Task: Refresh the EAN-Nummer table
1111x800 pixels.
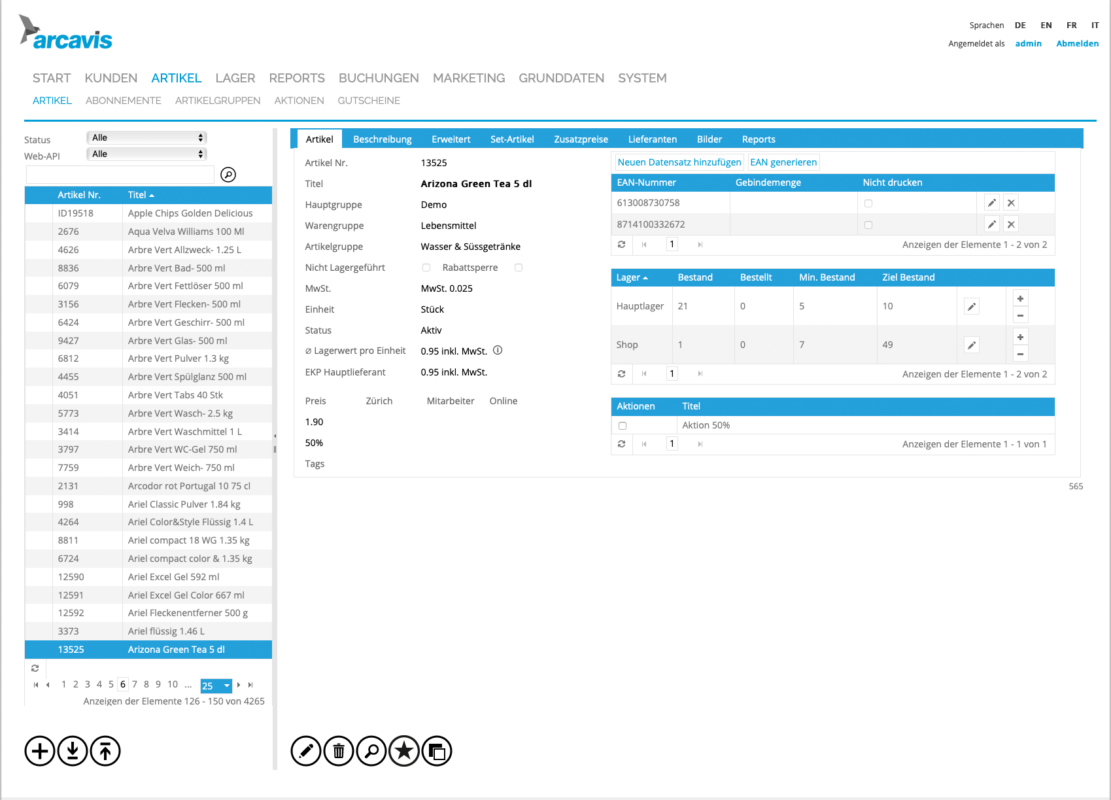Action: click(x=621, y=244)
